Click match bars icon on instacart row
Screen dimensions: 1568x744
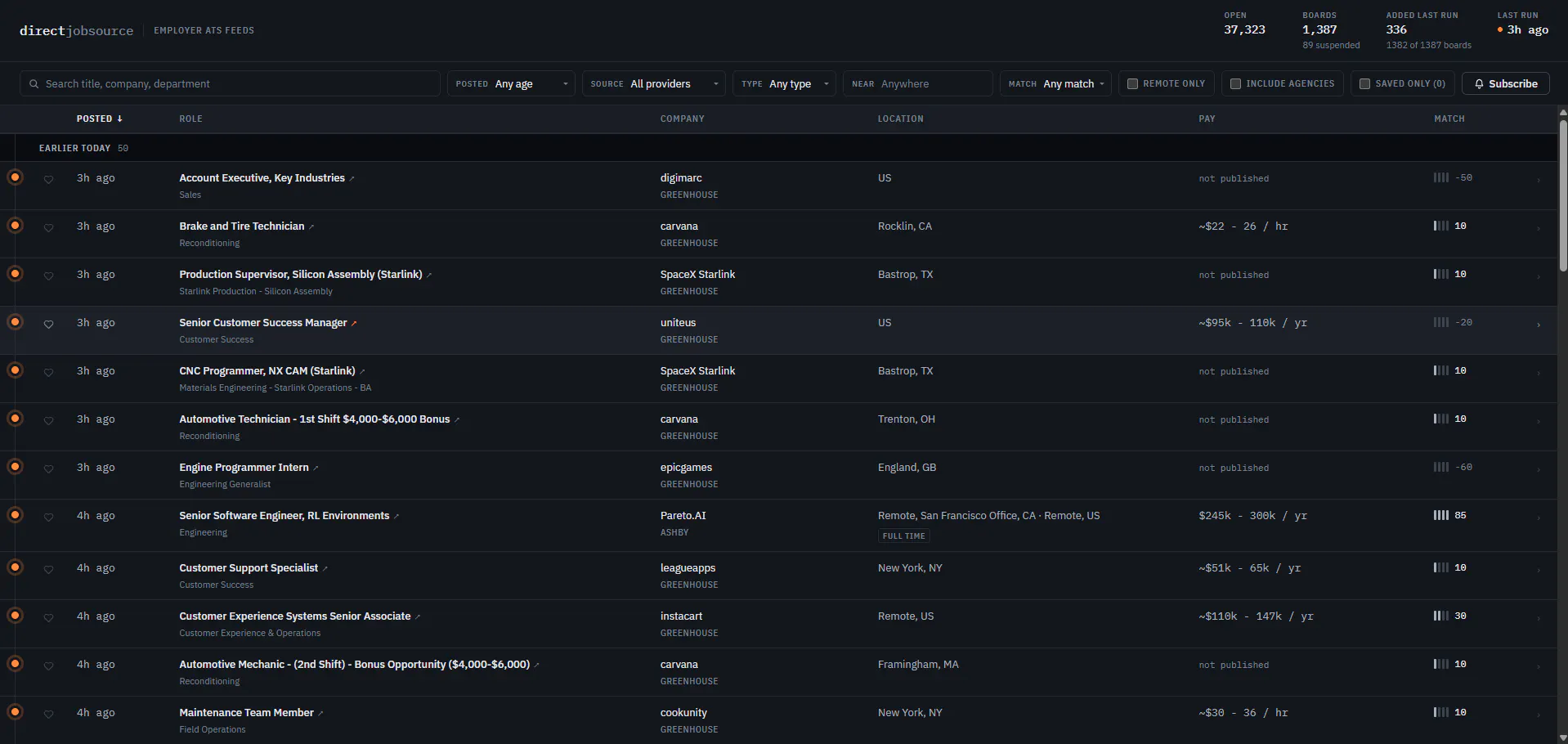coord(1440,616)
